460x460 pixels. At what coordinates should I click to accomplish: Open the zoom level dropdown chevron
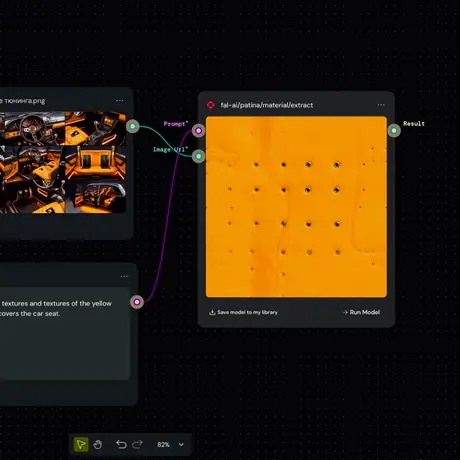181,445
